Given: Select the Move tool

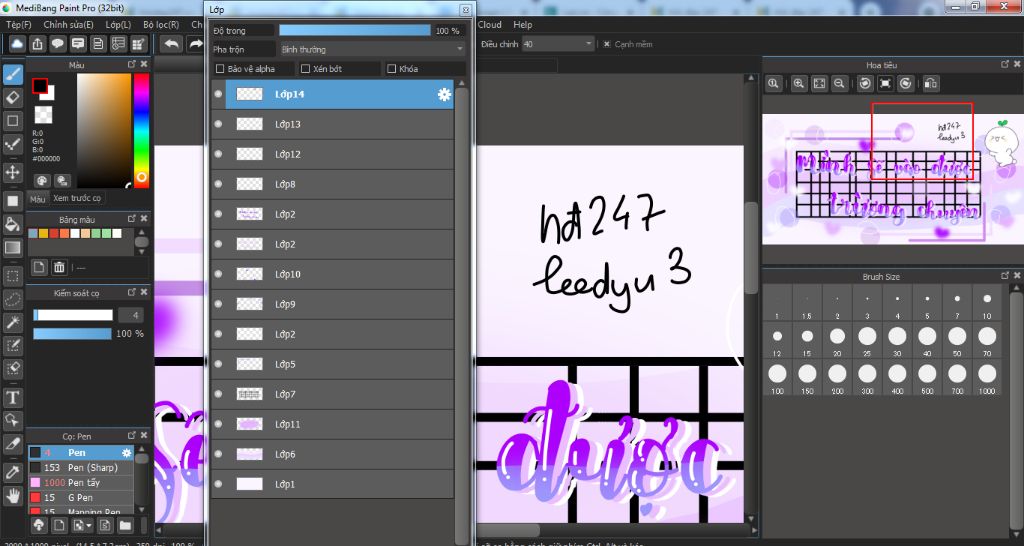Looking at the screenshot, I should tap(12, 172).
